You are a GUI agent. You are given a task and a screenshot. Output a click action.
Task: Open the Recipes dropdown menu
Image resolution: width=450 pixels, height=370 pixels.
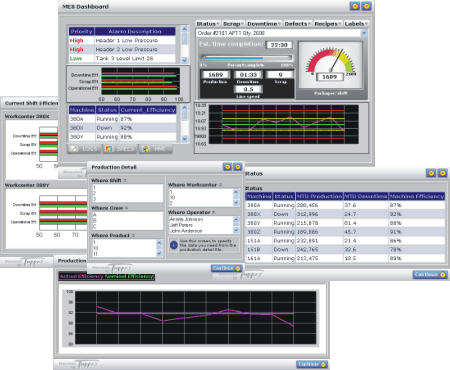coord(328,24)
